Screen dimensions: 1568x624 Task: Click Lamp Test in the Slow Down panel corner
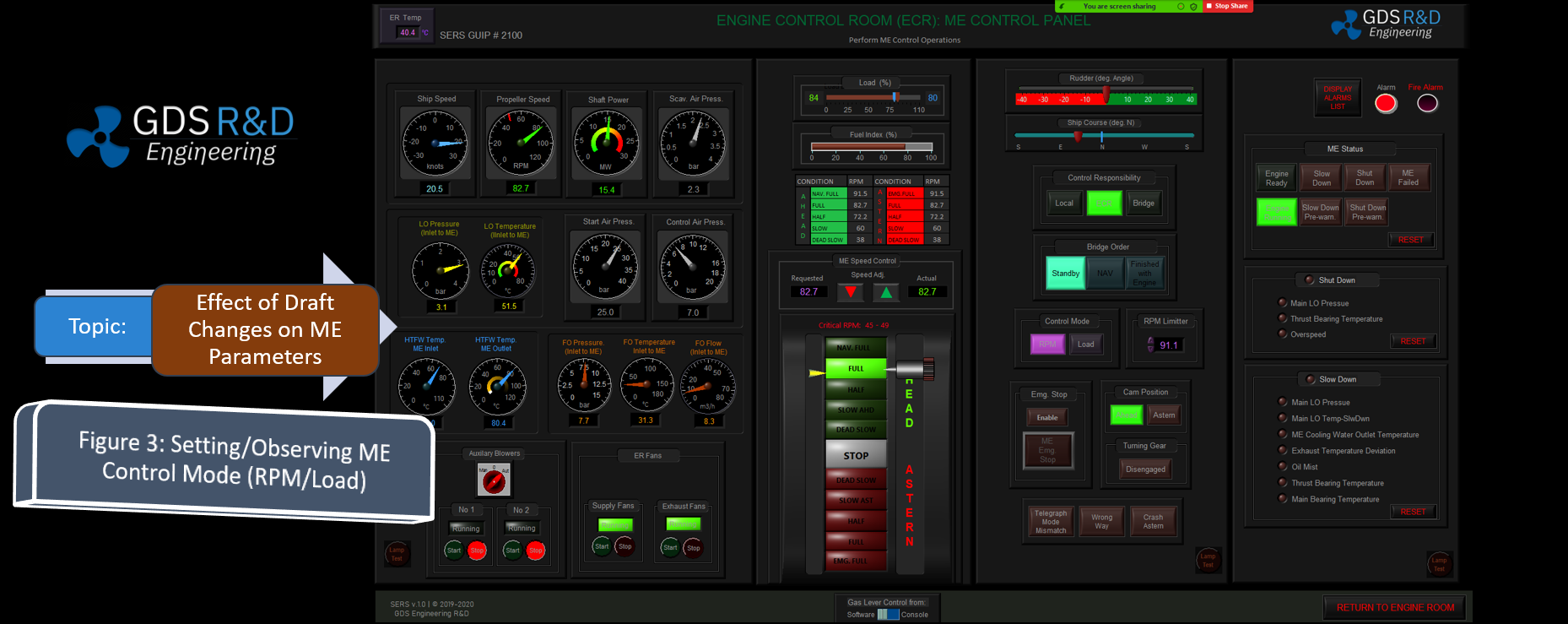coord(1439,564)
